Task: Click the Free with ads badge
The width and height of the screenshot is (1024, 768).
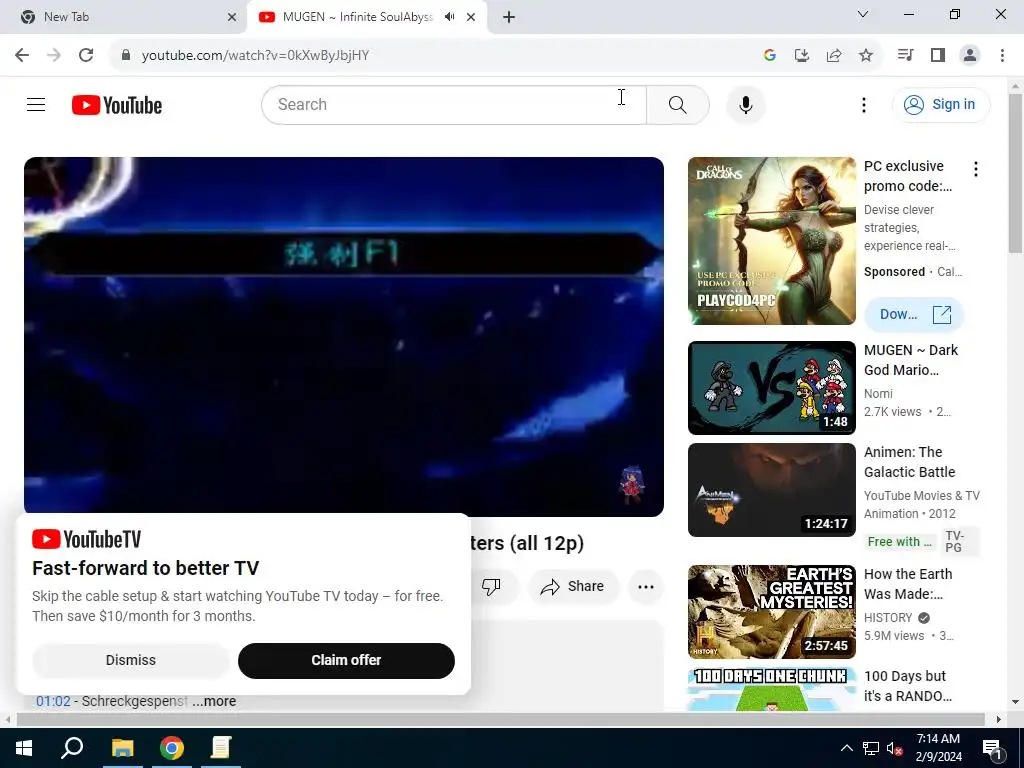Action: point(900,541)
